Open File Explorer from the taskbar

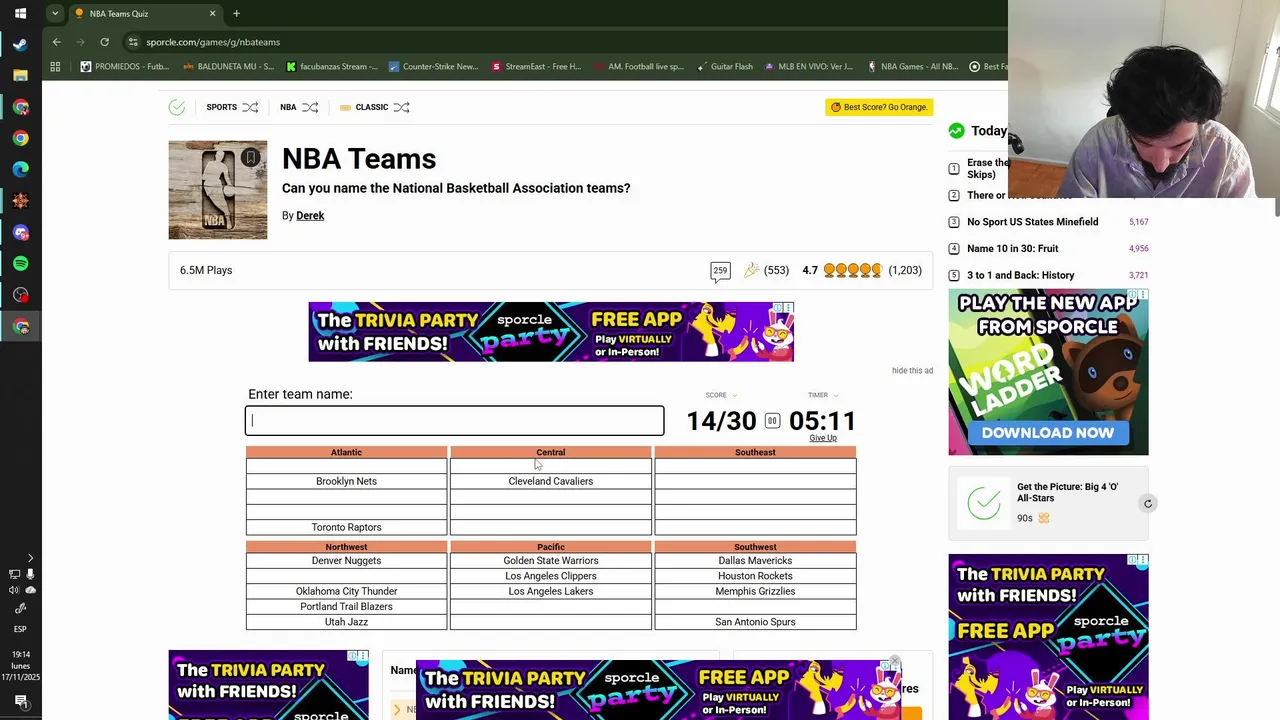(x=20, y=75)
